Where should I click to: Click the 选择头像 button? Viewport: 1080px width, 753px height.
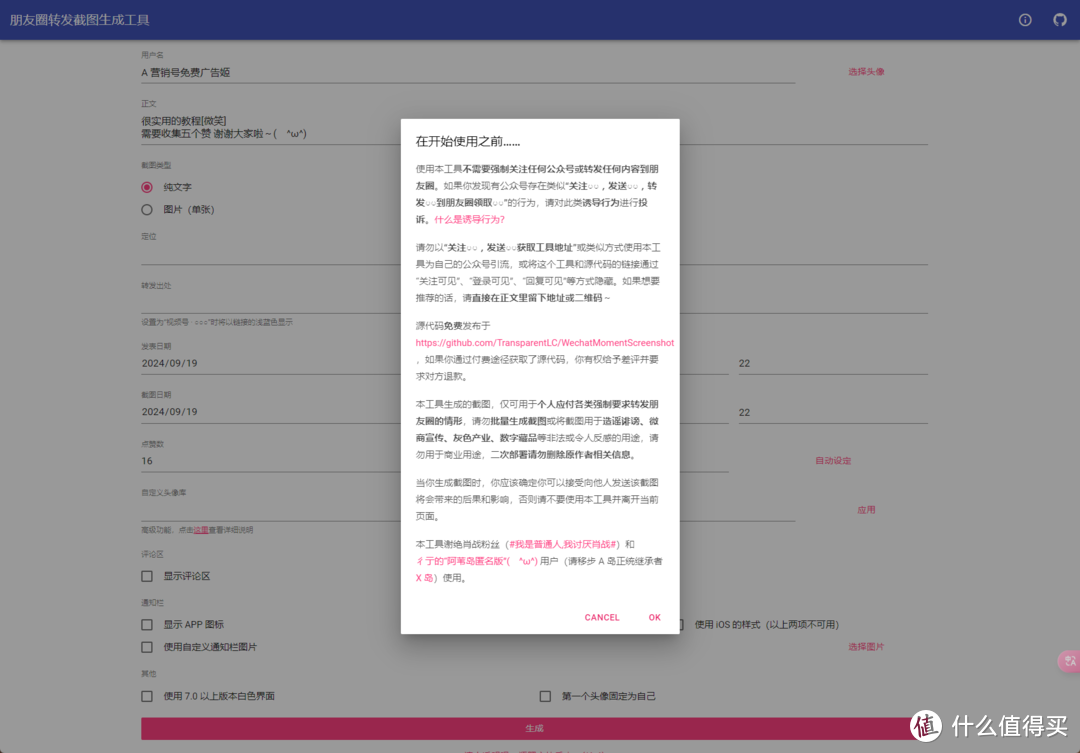pos(866,72)
